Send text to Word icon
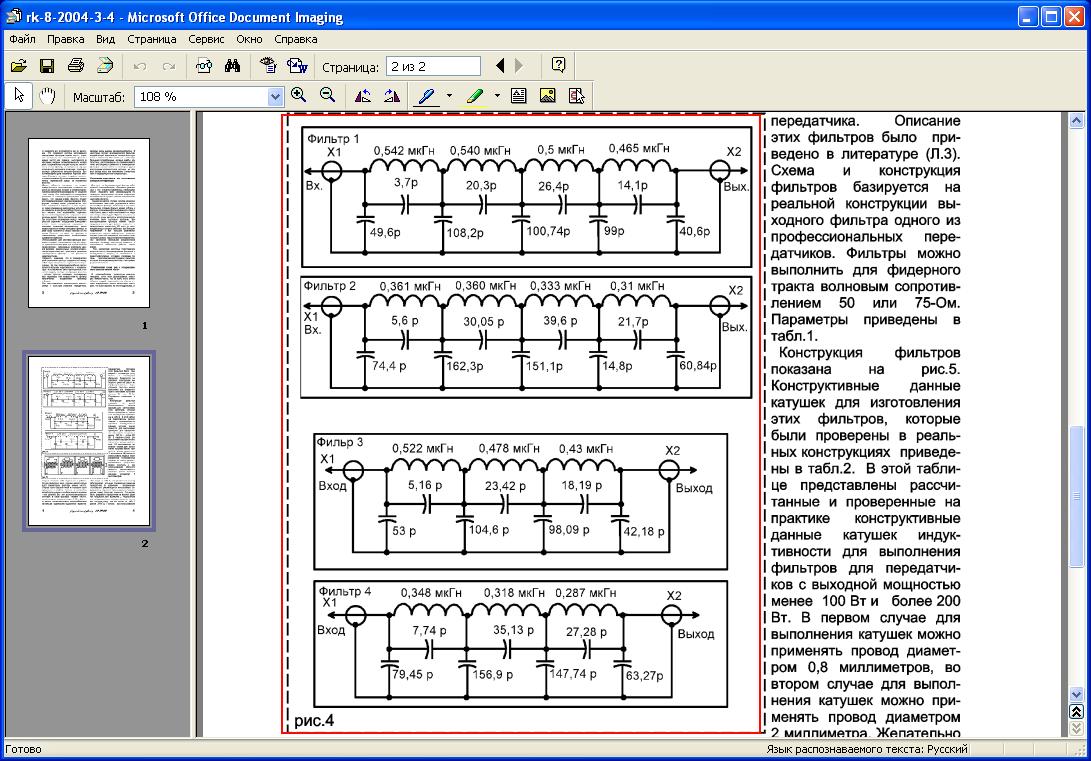The width and height of the screenshot is (1091, 761). point(297,66)
